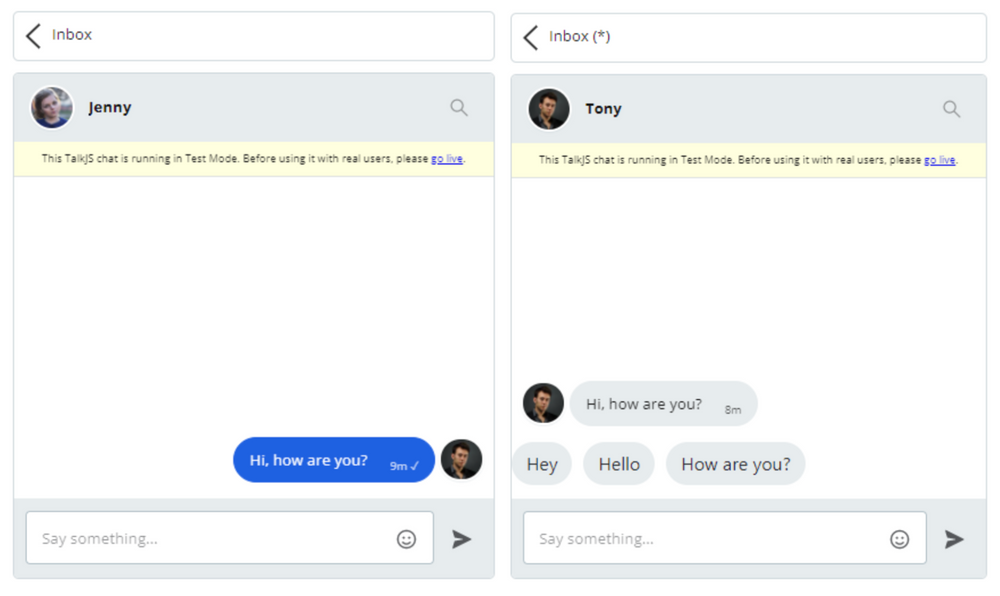Select the Hello quick reply

(x=618, y=463)
